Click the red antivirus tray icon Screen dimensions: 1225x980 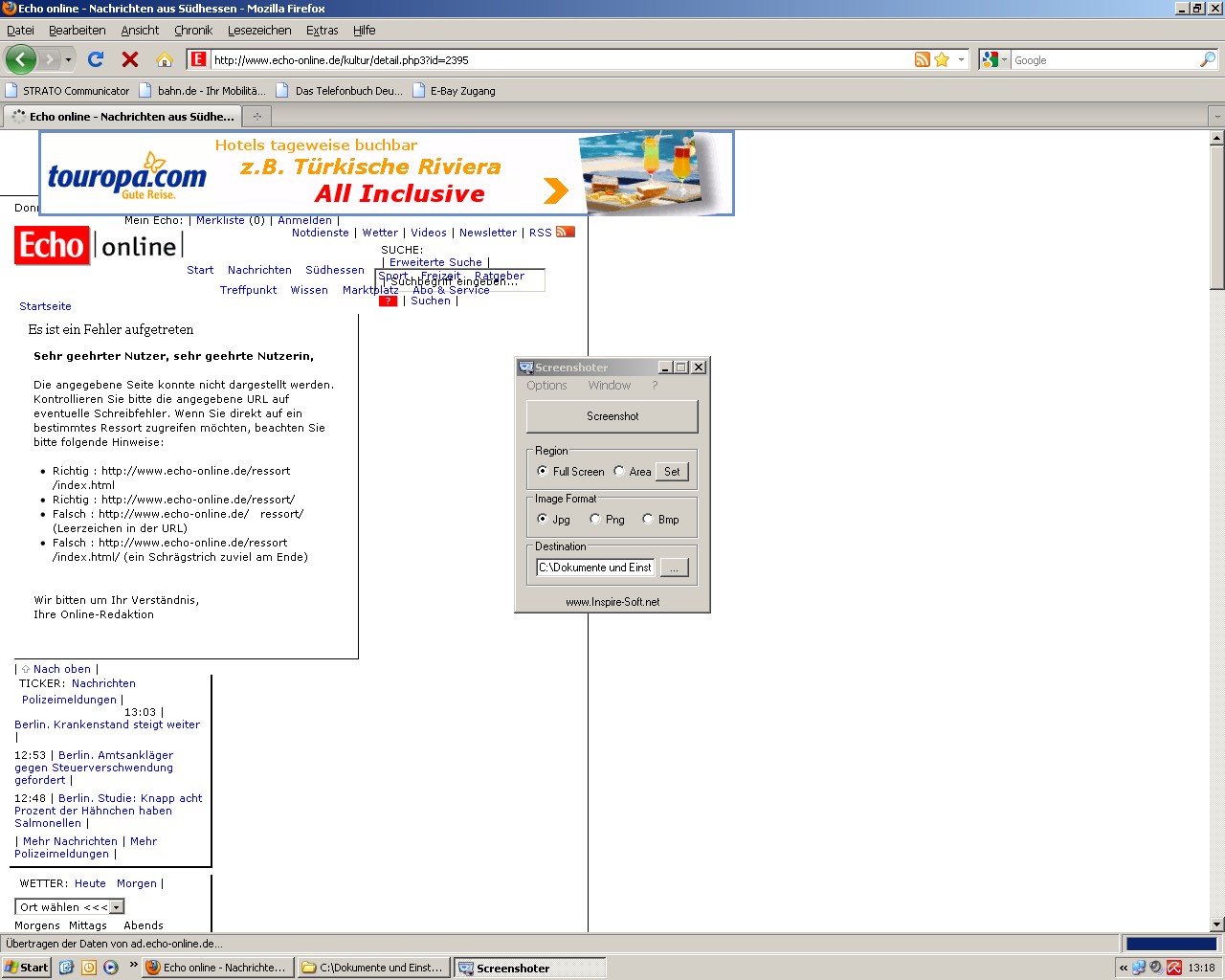[1174, 968]
